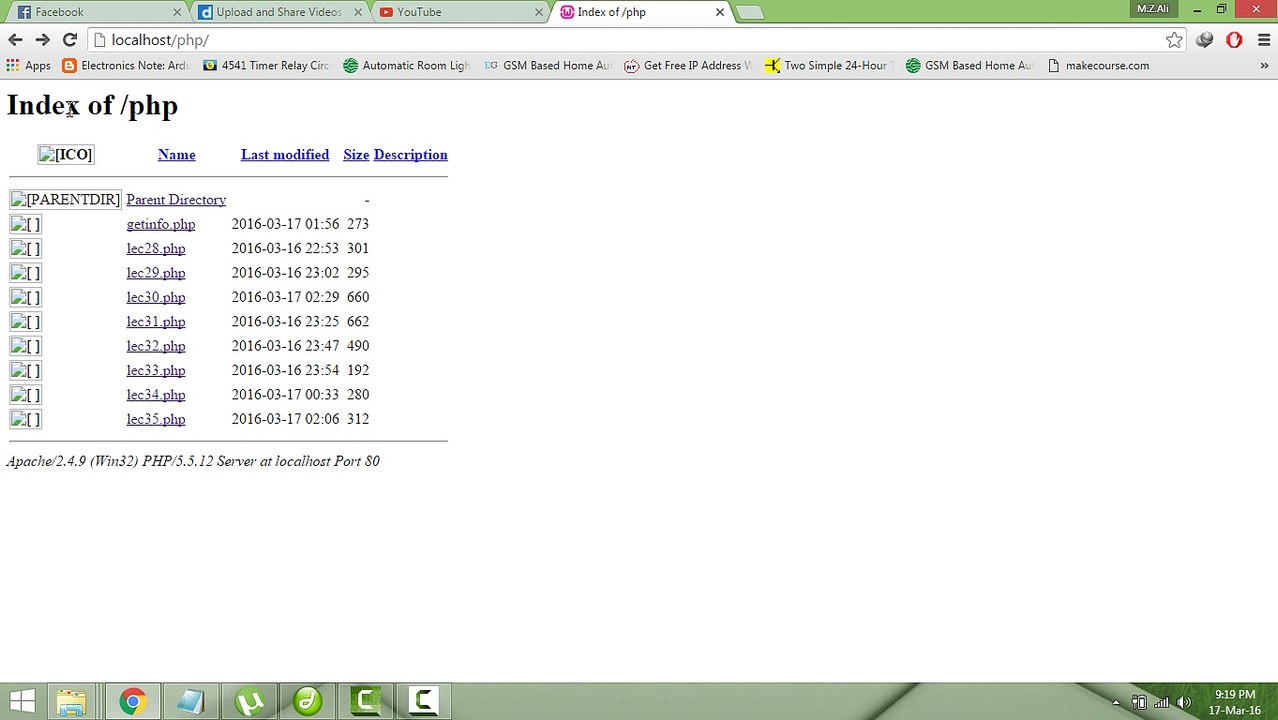
Task: Click the date 2016-03-17 02:06
Action: pyautogui.click(x=285, y=419)
